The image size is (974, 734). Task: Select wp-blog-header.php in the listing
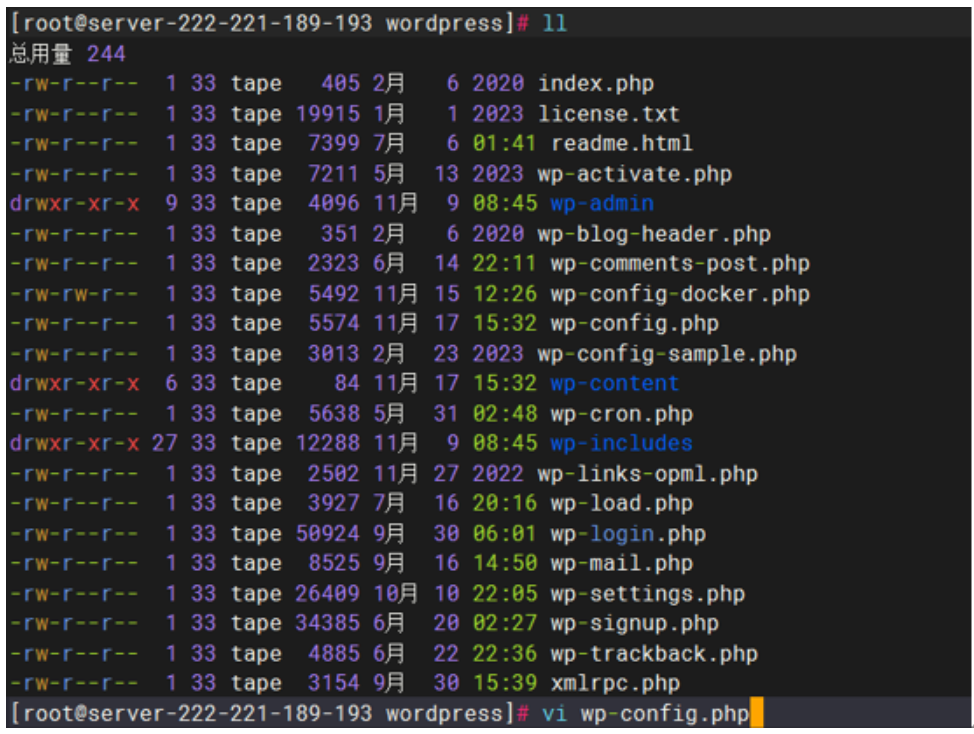[653, 234]
